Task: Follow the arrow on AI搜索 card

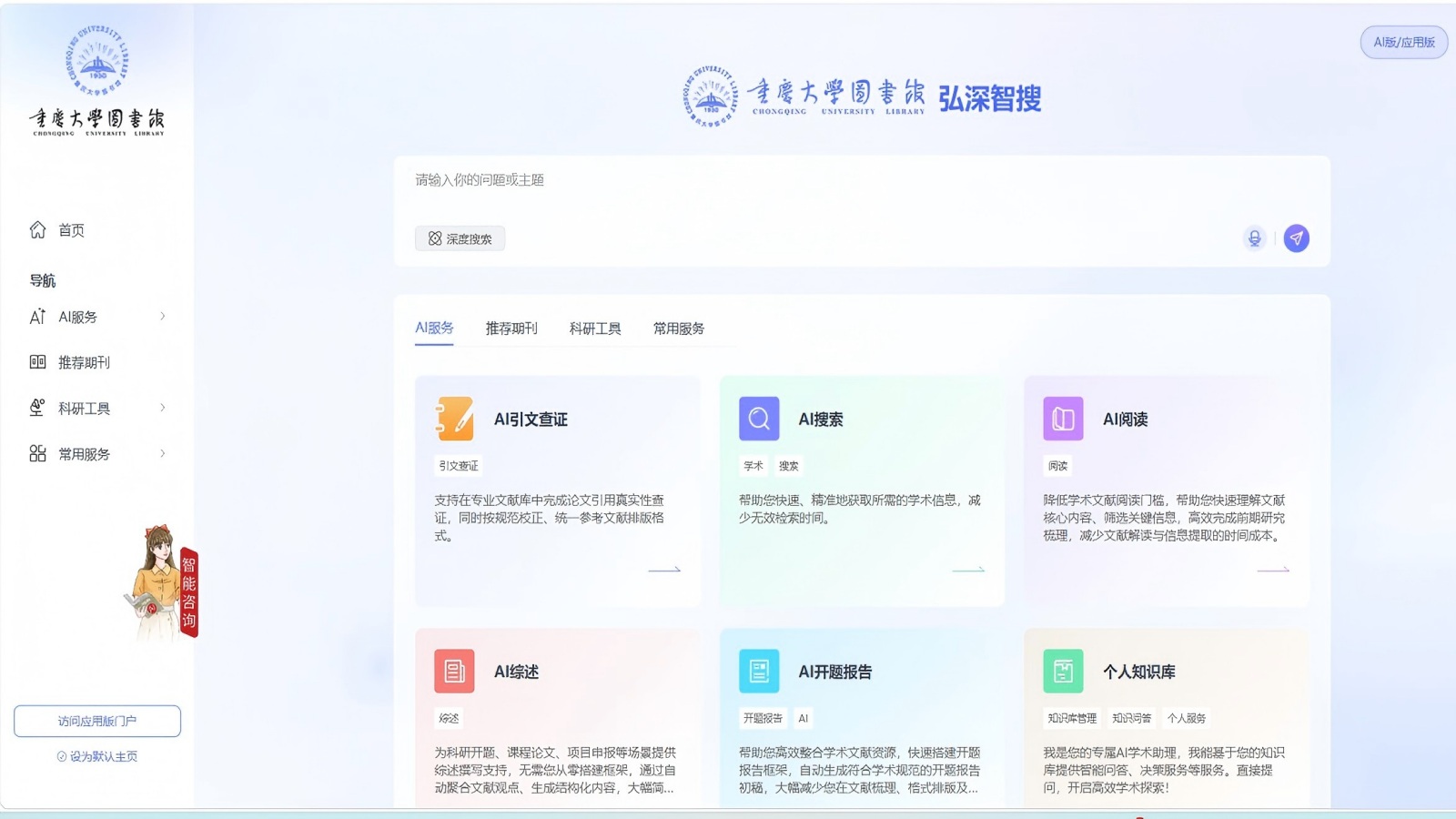Action: (x=968, y=570)
